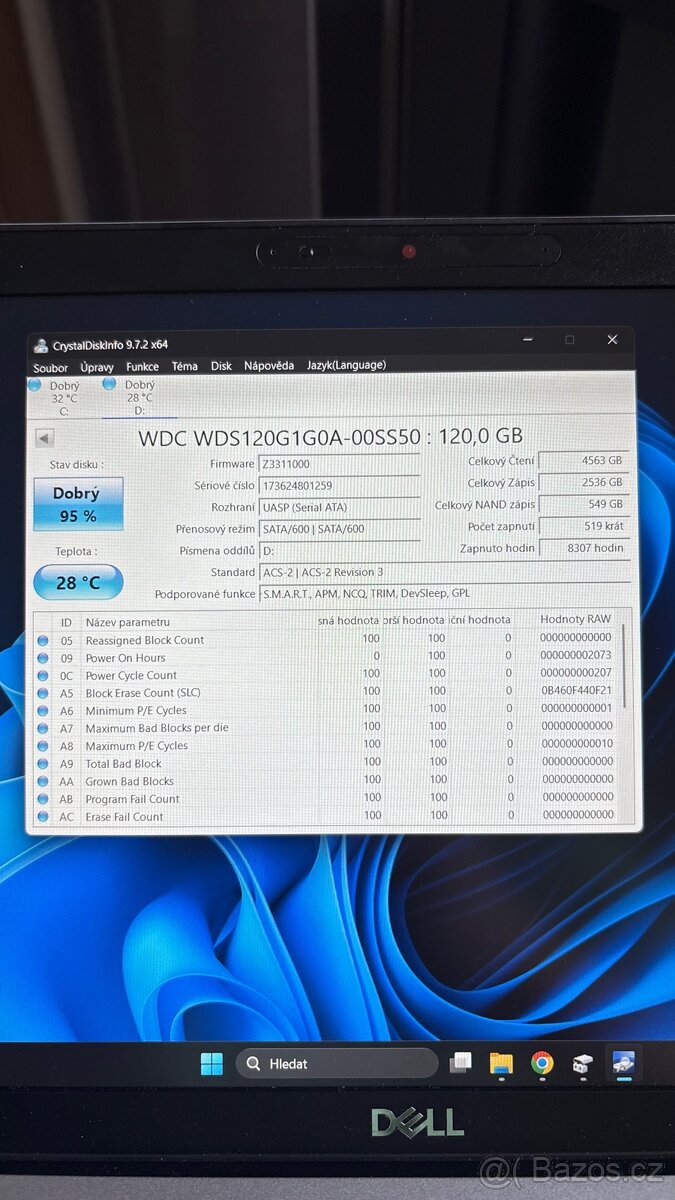Click the status dot of Power On Hours
This screenshot has height=1200, width=675.
[x=43, y=658]
